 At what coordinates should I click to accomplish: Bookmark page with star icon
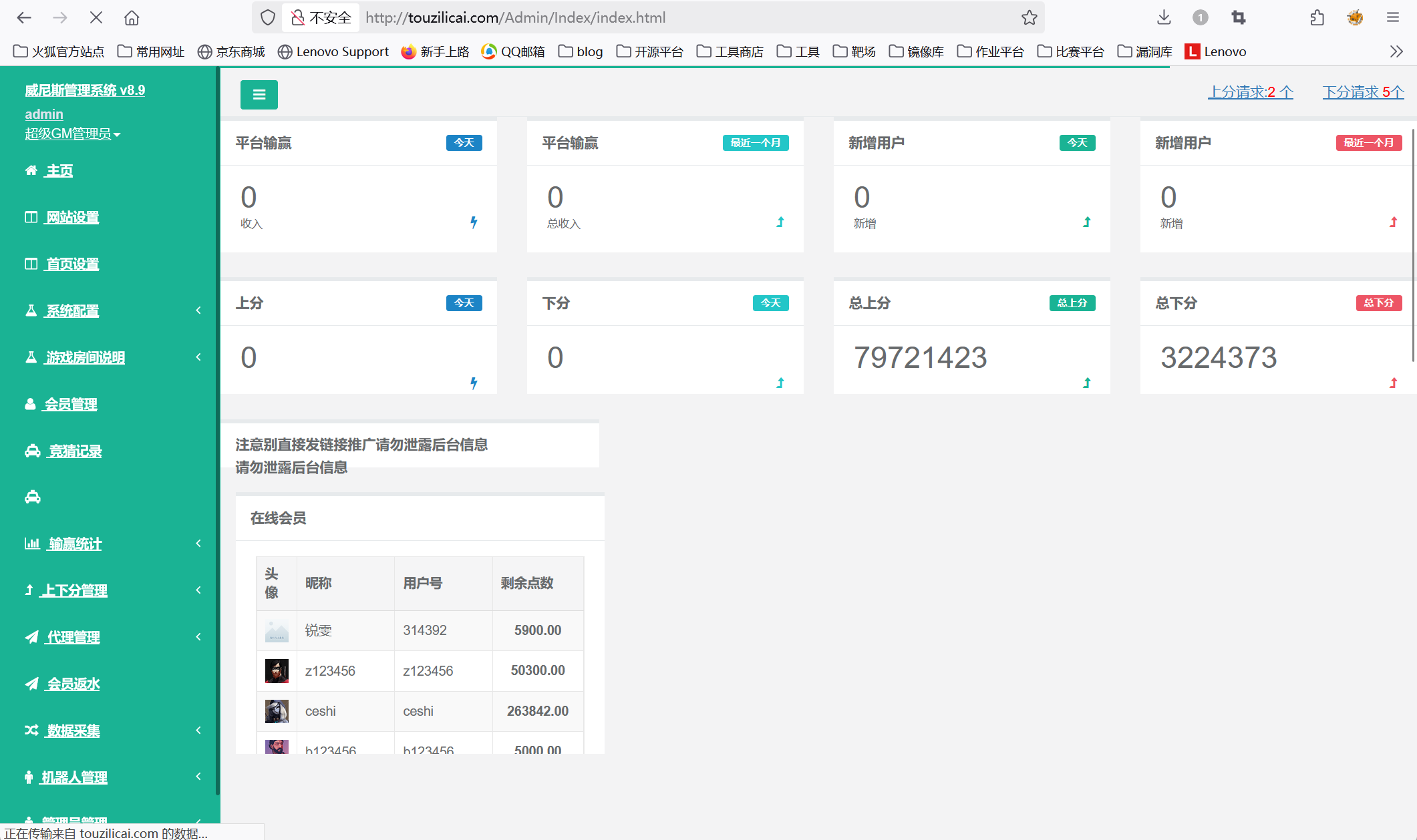click(x=1029, y=18)
